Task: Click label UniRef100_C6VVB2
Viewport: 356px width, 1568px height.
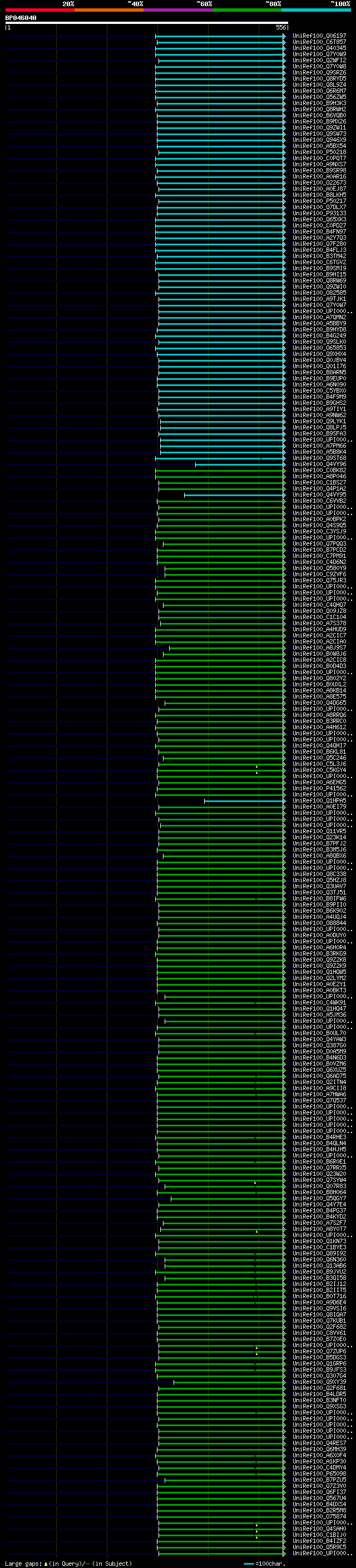Action: [319, 501]
